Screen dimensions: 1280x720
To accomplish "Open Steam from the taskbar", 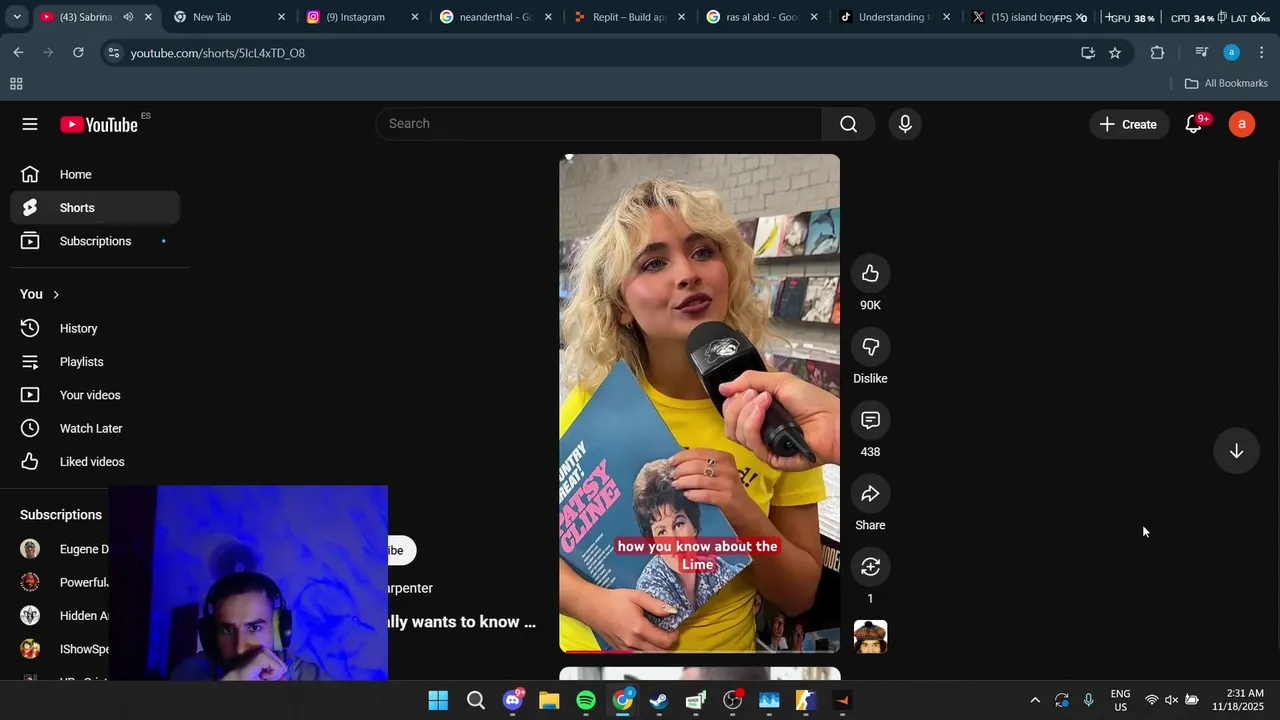I will pos(659,700).
